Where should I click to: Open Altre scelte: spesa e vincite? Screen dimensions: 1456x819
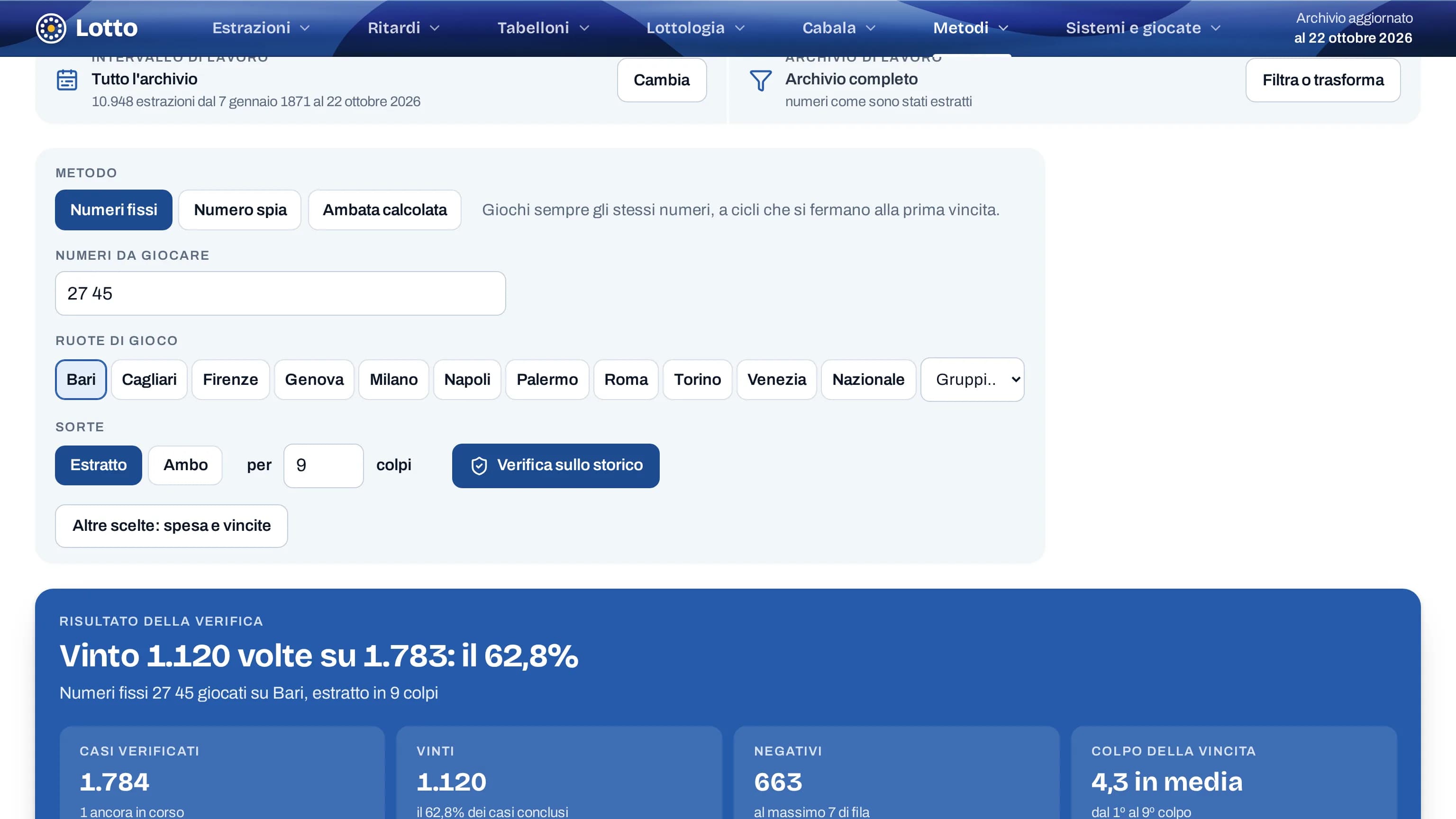171,526
